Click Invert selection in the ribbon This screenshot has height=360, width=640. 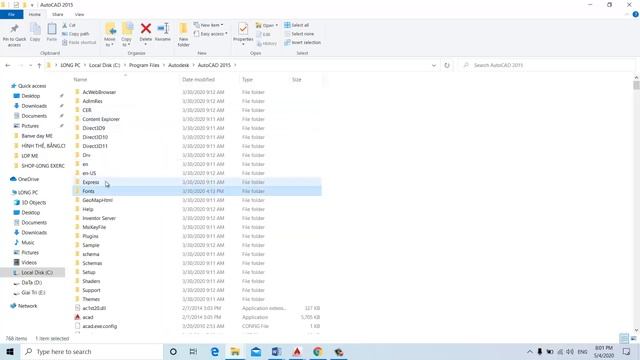point(302,42)
